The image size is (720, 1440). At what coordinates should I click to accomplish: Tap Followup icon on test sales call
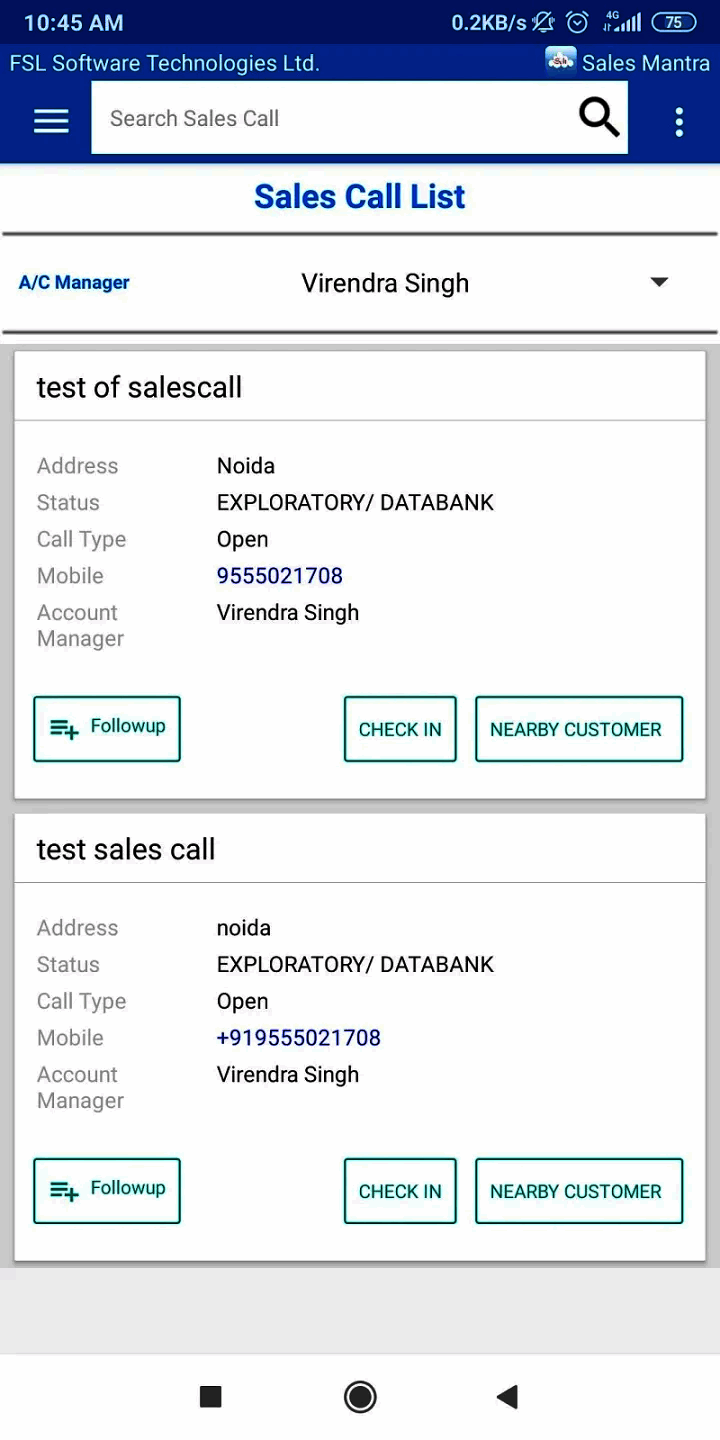(64, 1191)
